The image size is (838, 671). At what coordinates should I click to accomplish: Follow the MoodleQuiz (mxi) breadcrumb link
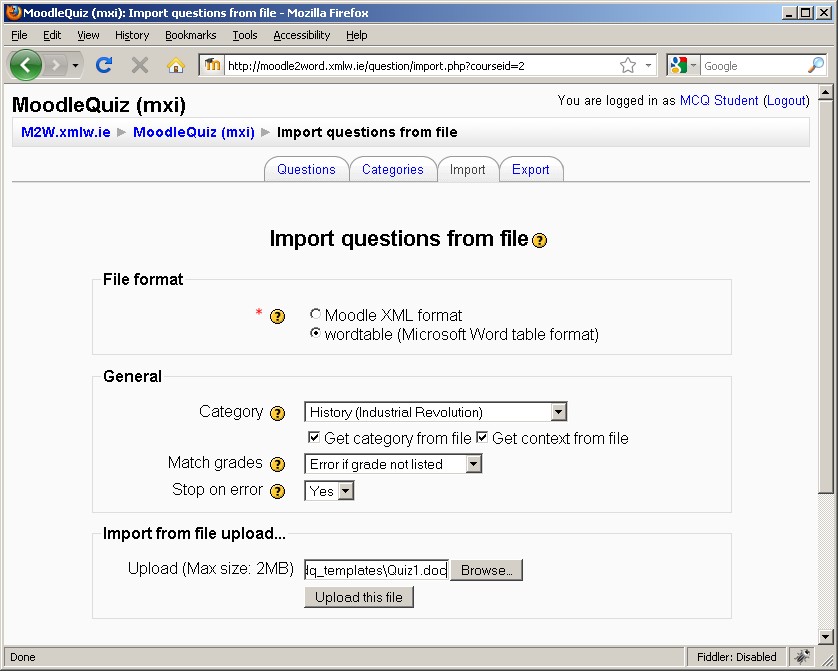(193, 132)
